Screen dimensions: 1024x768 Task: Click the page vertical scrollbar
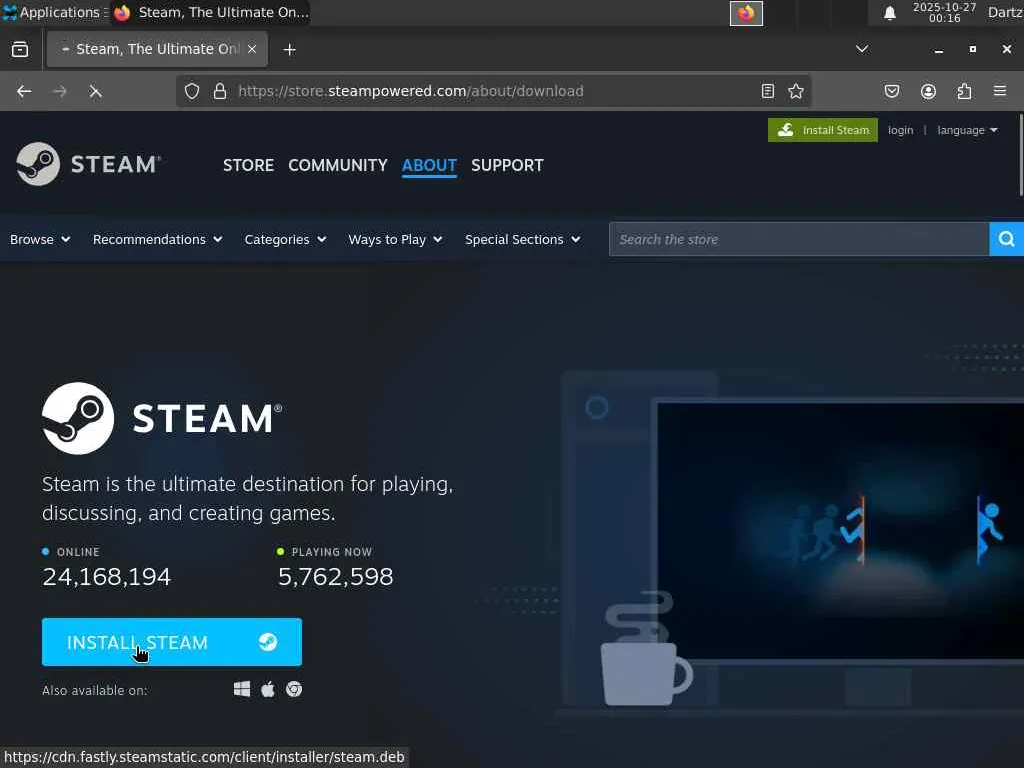pos(1021,154)
